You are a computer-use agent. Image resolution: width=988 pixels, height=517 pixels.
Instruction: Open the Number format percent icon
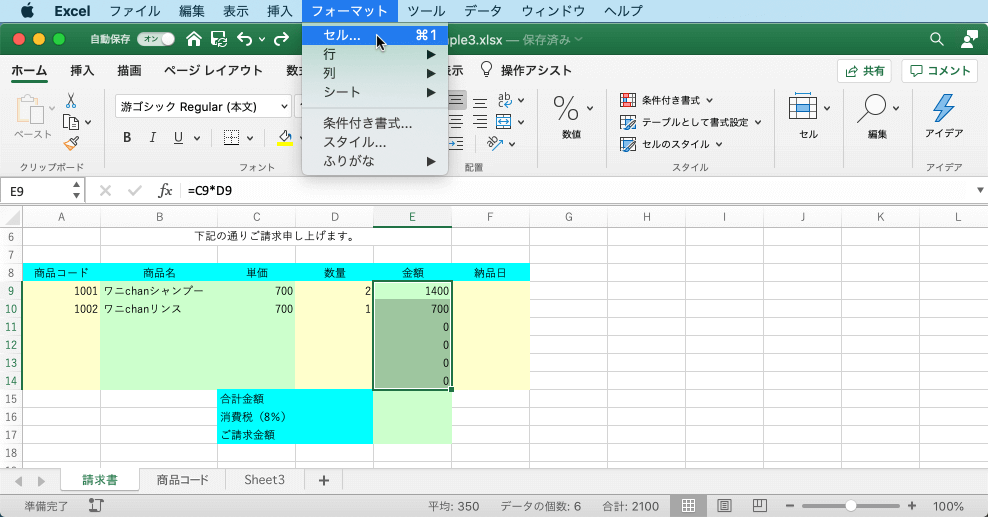[x=566, y=108]
